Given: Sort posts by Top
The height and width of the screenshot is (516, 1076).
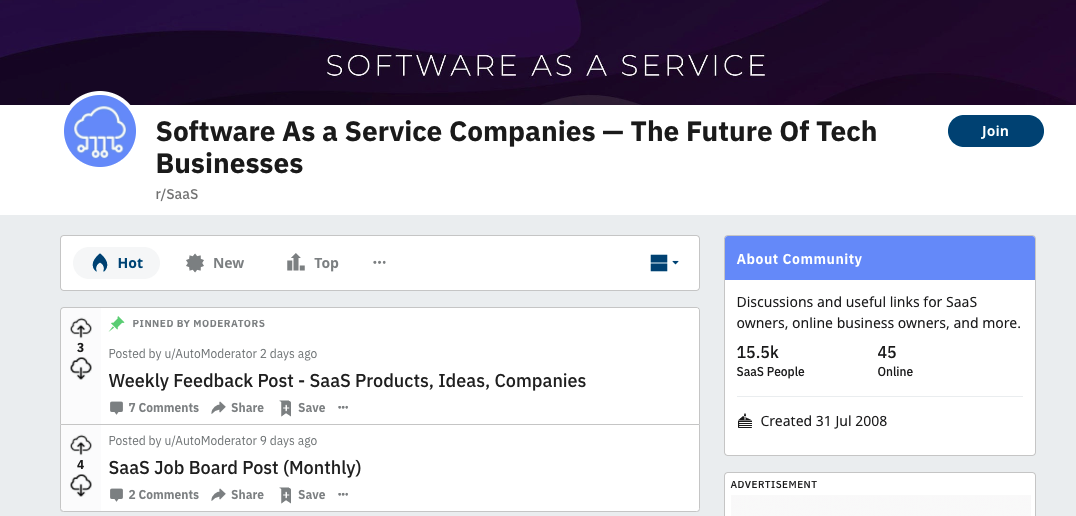Looking at the screenshot, I should (313, 263).
